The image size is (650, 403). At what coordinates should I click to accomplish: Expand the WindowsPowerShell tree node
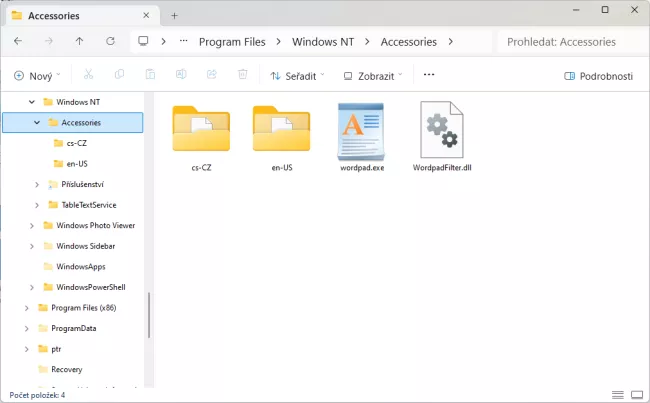pyautogui.click(x=32, y=287)
